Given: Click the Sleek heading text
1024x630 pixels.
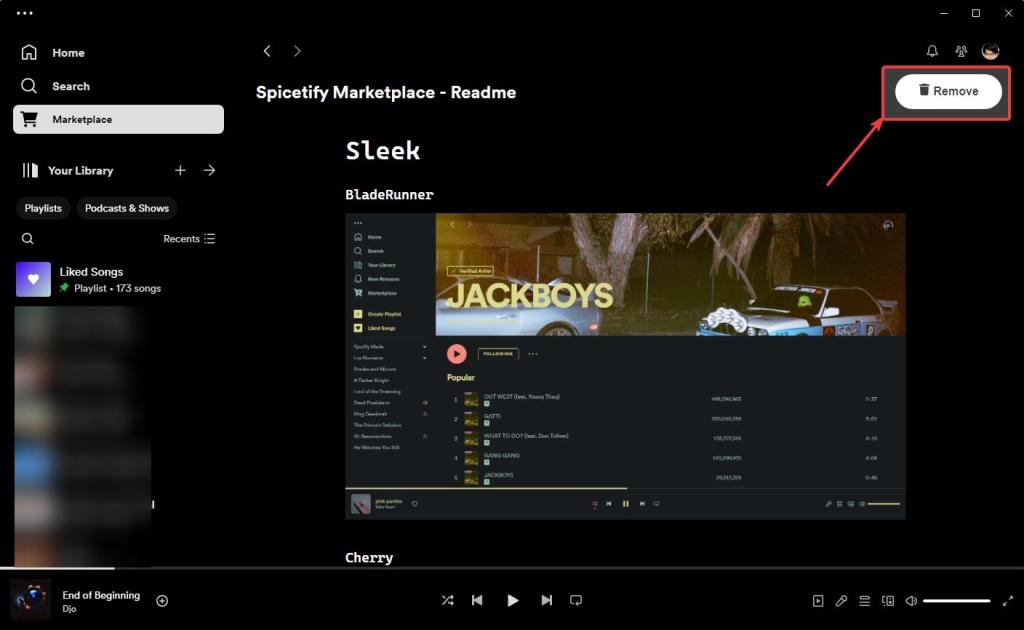Looking at the screenshot, I should click(x=383, y=151).
